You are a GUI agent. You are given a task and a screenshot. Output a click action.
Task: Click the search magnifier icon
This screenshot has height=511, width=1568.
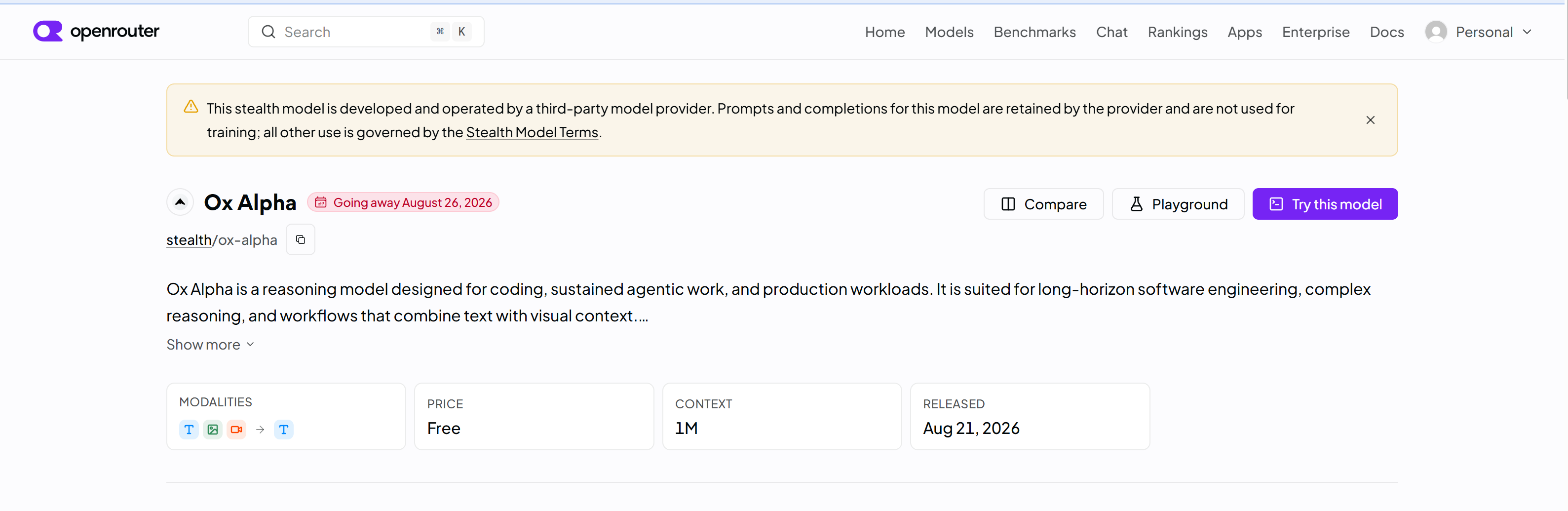(x=268, y=32)
